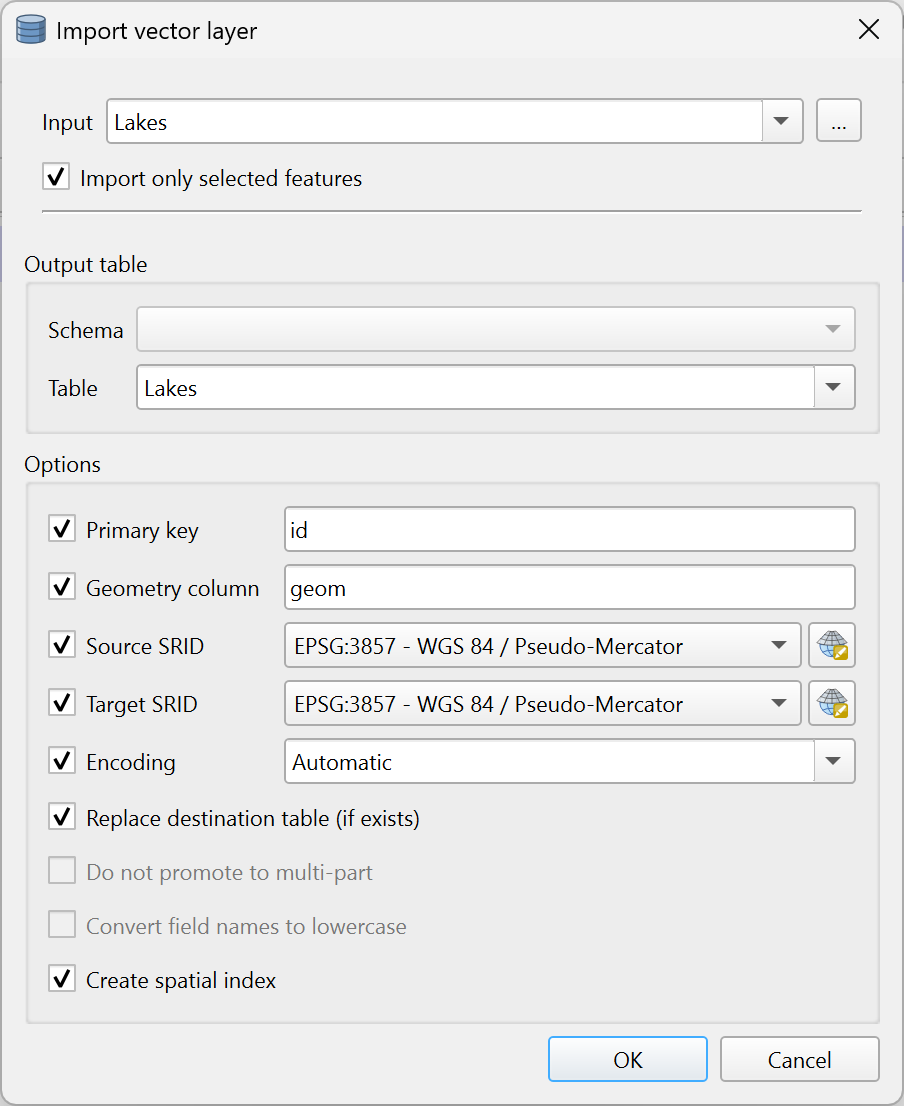Screen dimensions: 904x1106
Task: Open the Source SRID coordinate system dropdown
Action: pos(779,646)
